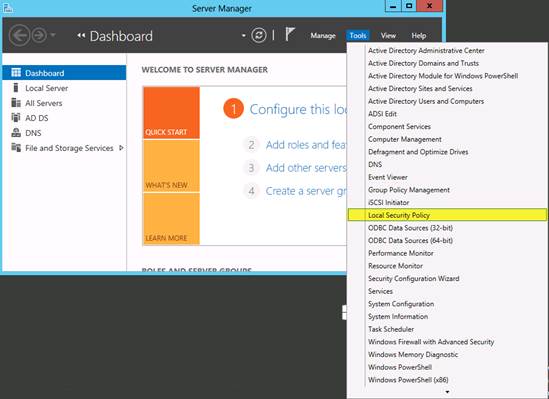The width and height of the screenshot is (549, 399).
Task: Click the QUICK START tile
Action: (x=171, y=113)
